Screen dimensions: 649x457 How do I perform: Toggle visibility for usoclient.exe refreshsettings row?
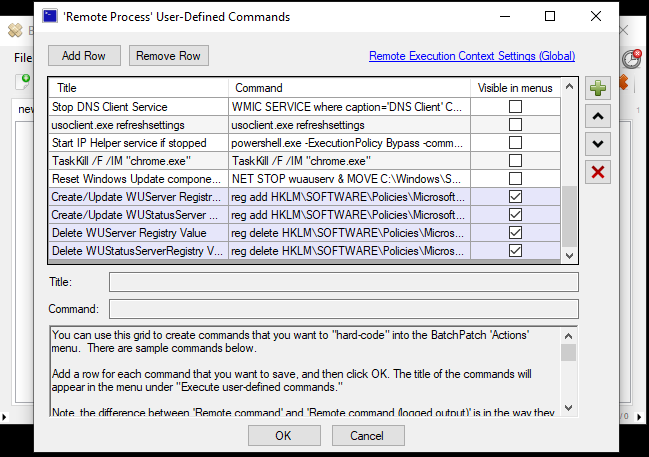point(515,125)
